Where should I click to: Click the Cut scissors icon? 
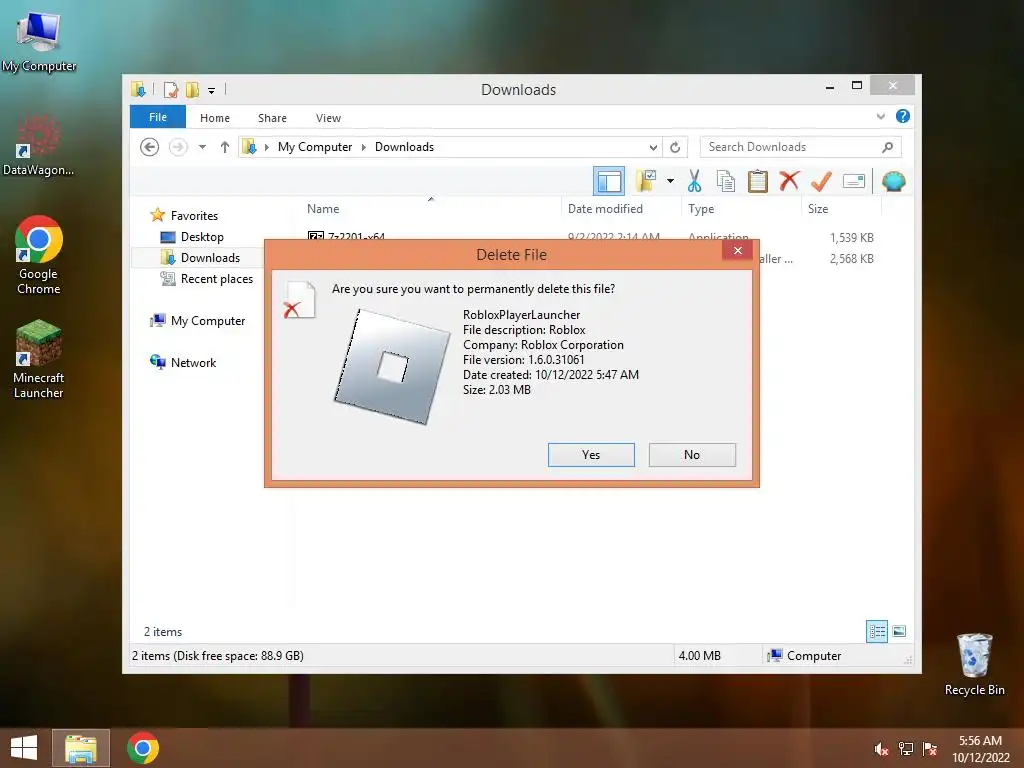click(694, 181)
